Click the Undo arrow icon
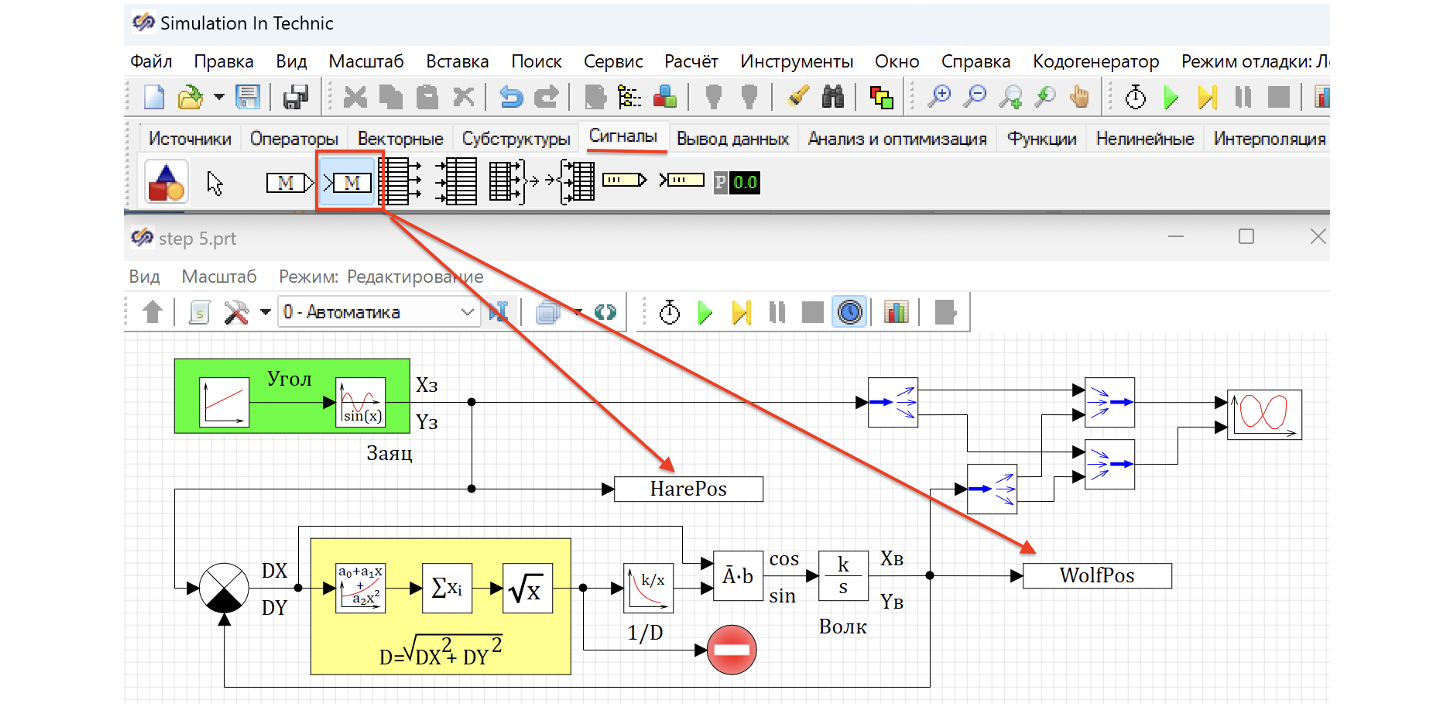Viewport: 1442px width, 704px height. 511,97
